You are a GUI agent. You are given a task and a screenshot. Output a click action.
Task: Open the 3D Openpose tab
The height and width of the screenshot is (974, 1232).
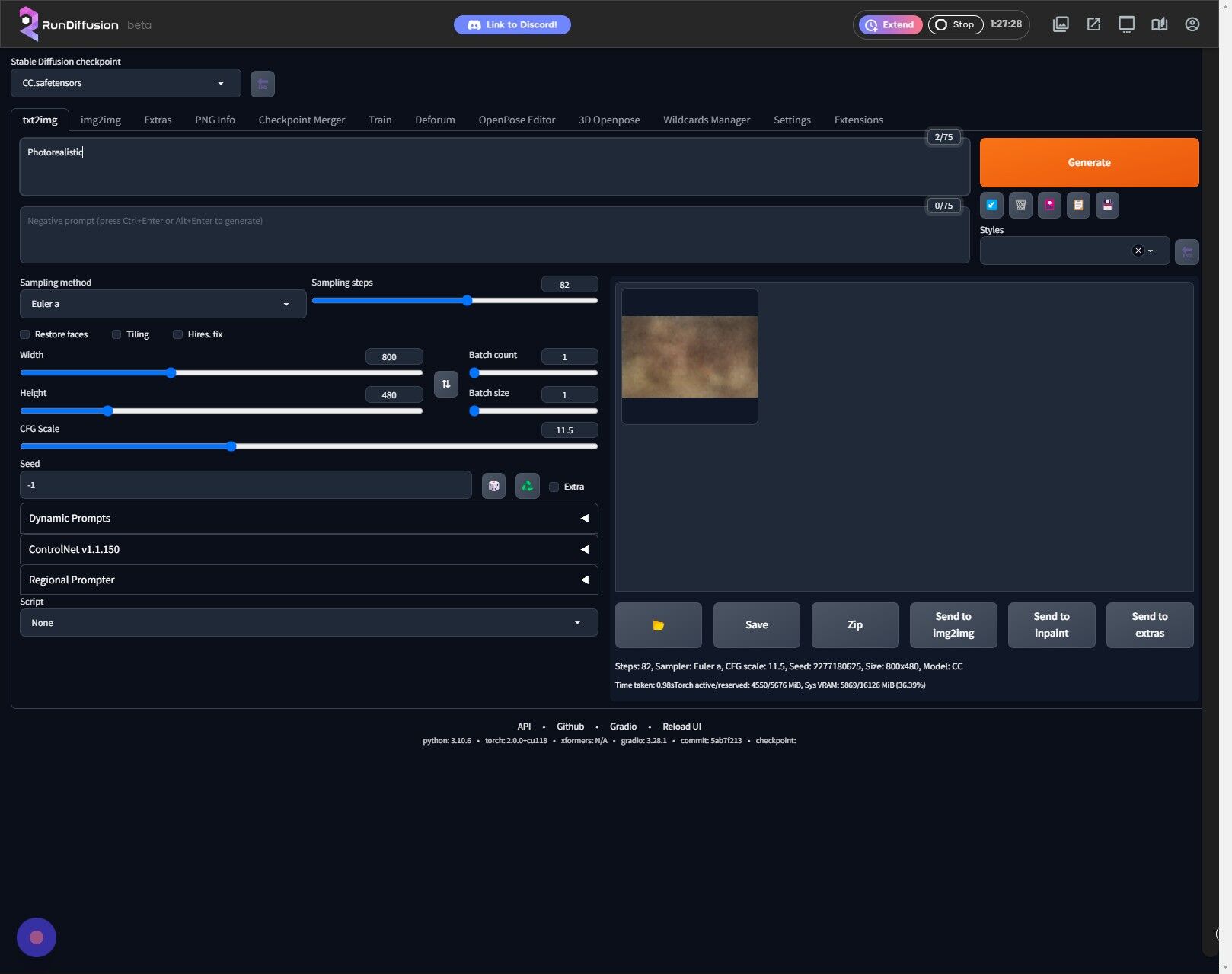coord(609,120)
